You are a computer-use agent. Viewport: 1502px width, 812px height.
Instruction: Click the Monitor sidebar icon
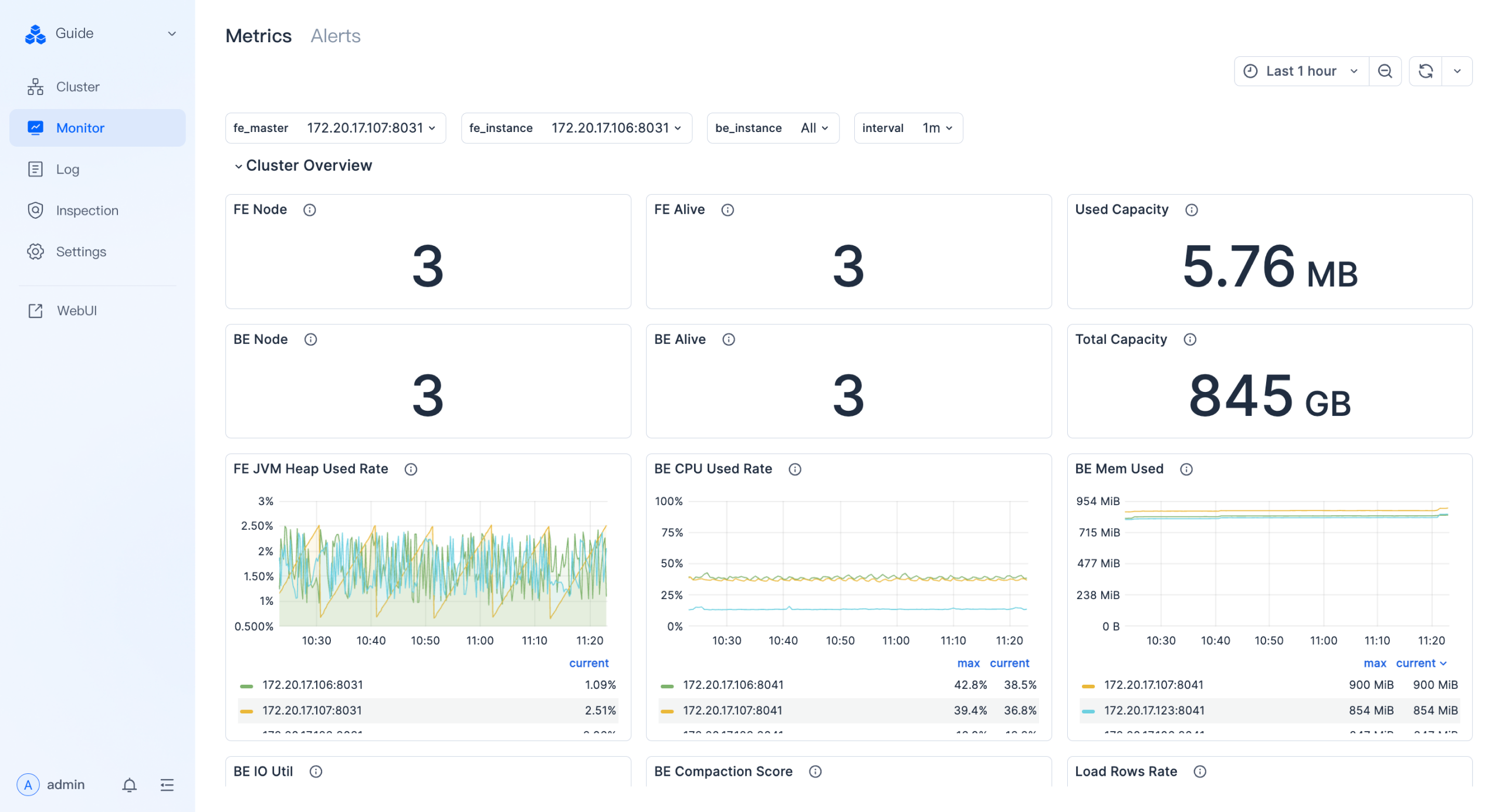tap(36, 128)
